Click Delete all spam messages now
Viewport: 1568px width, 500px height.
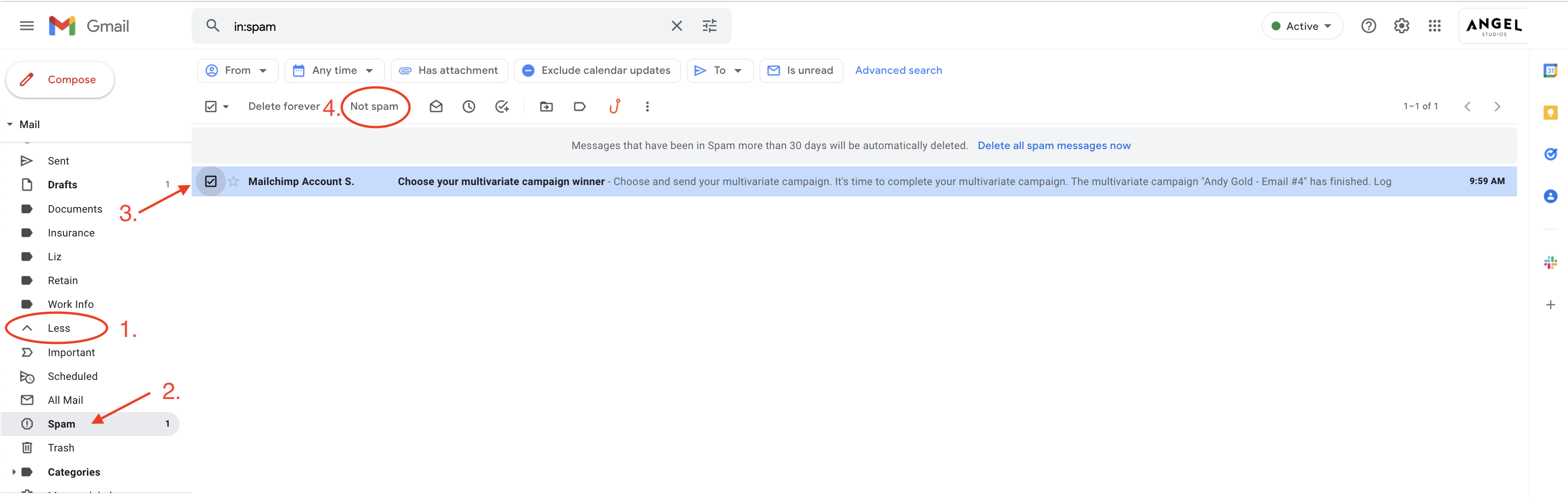[x=1054, y=145]
